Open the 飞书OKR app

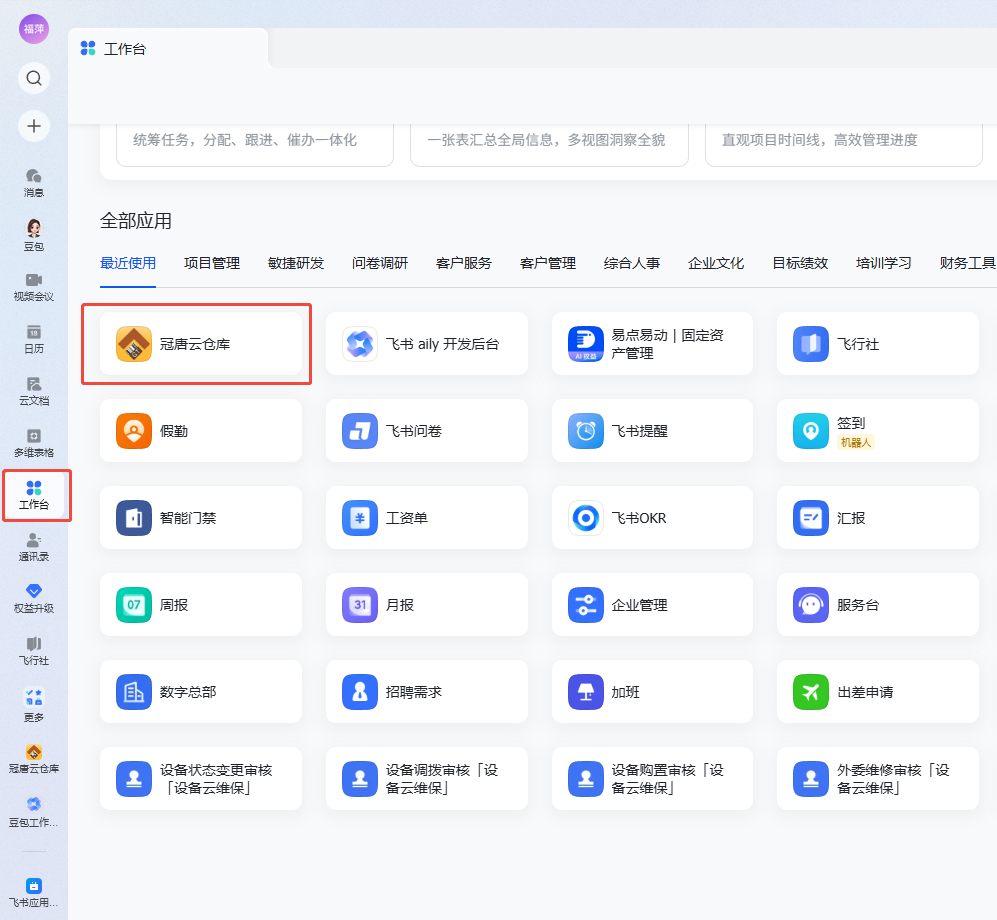click(652, 518)
